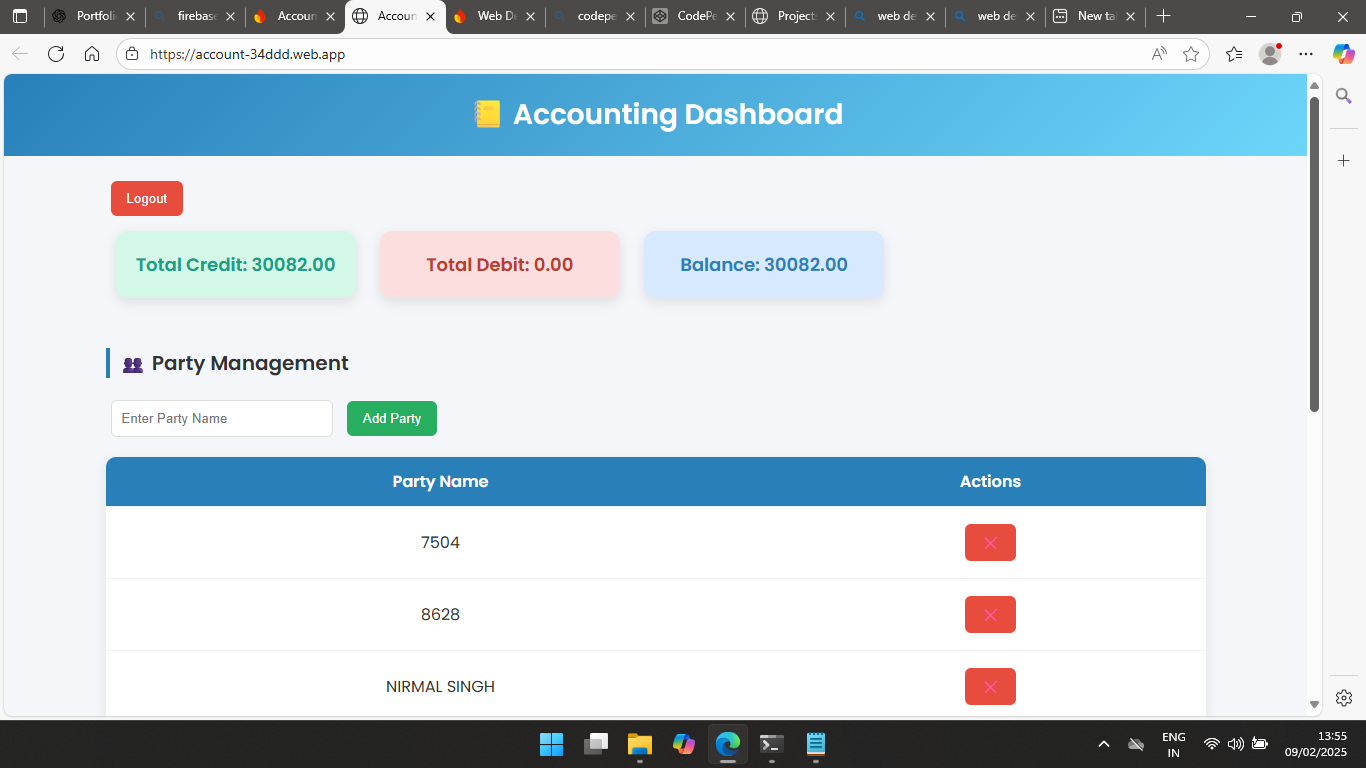Close the CodePen tab
Image resolution: width=1366 pixels, height=768 pixels.
pos(730,17)
